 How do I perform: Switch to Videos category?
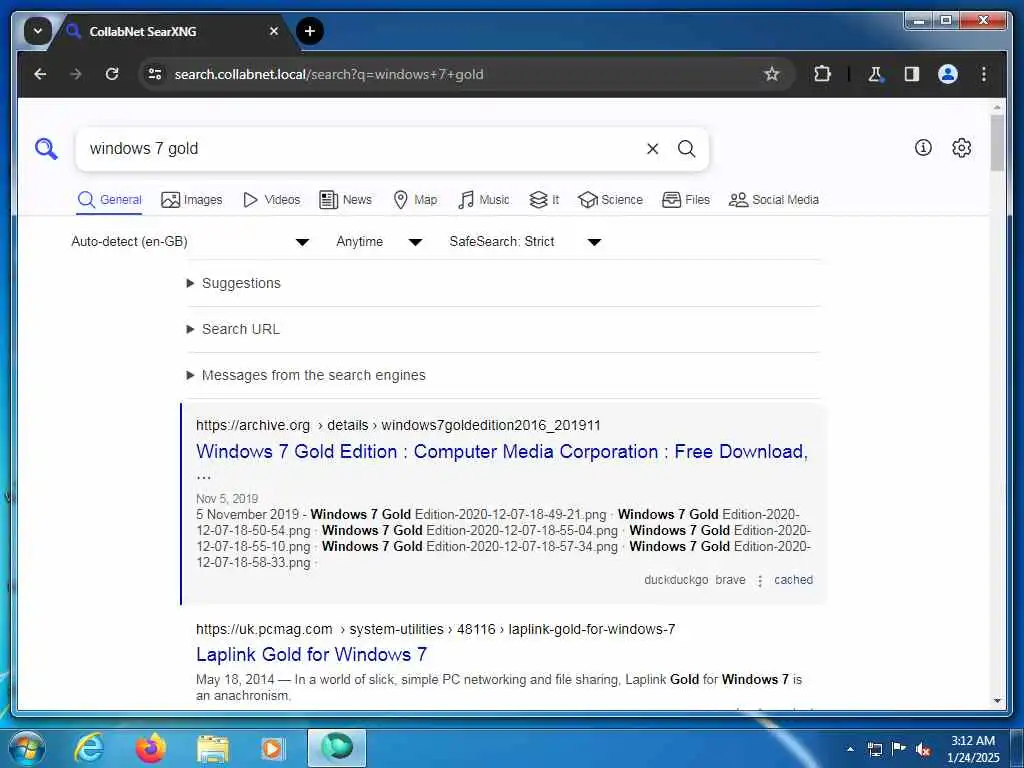[x=271, y=200]
